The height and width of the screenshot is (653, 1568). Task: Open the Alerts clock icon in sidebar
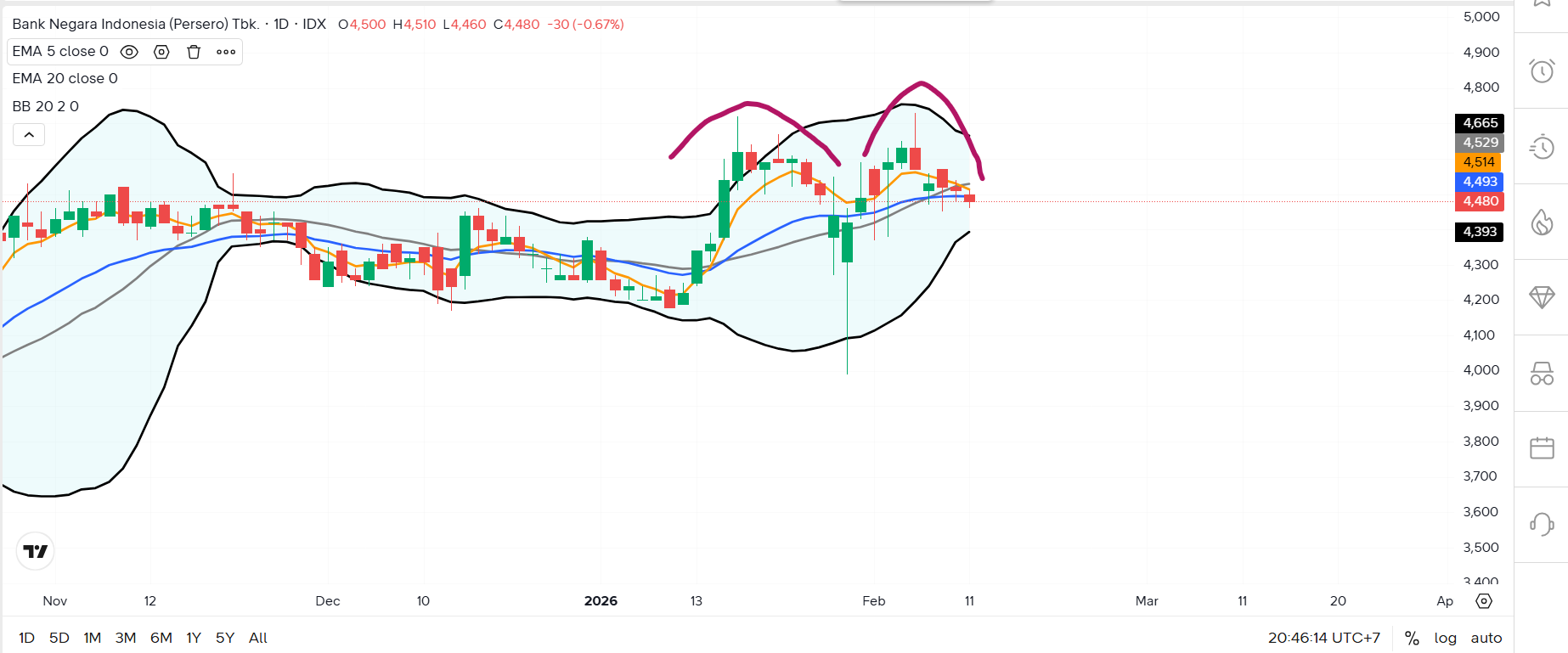[x=1542, y=70]
